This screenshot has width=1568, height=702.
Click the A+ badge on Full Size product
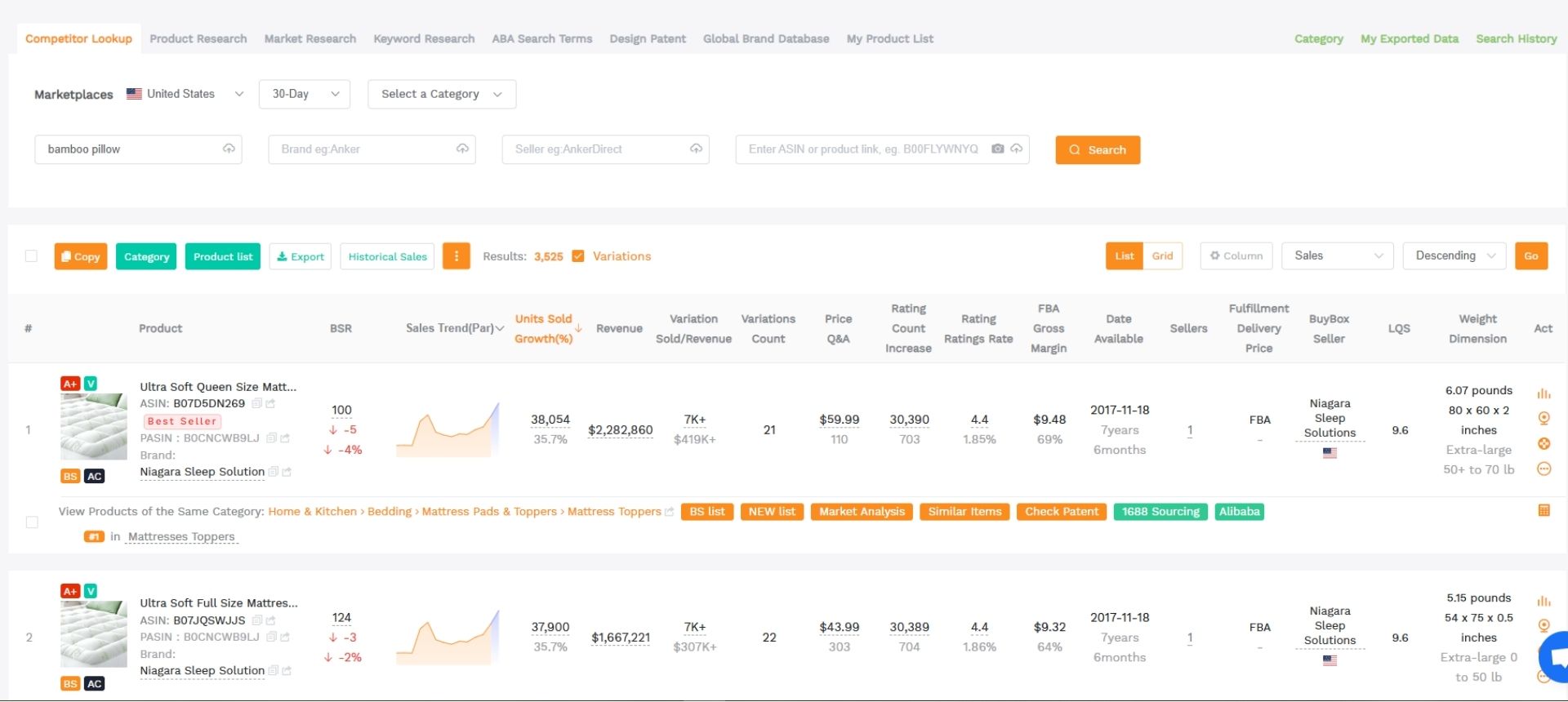pos(70,591)
